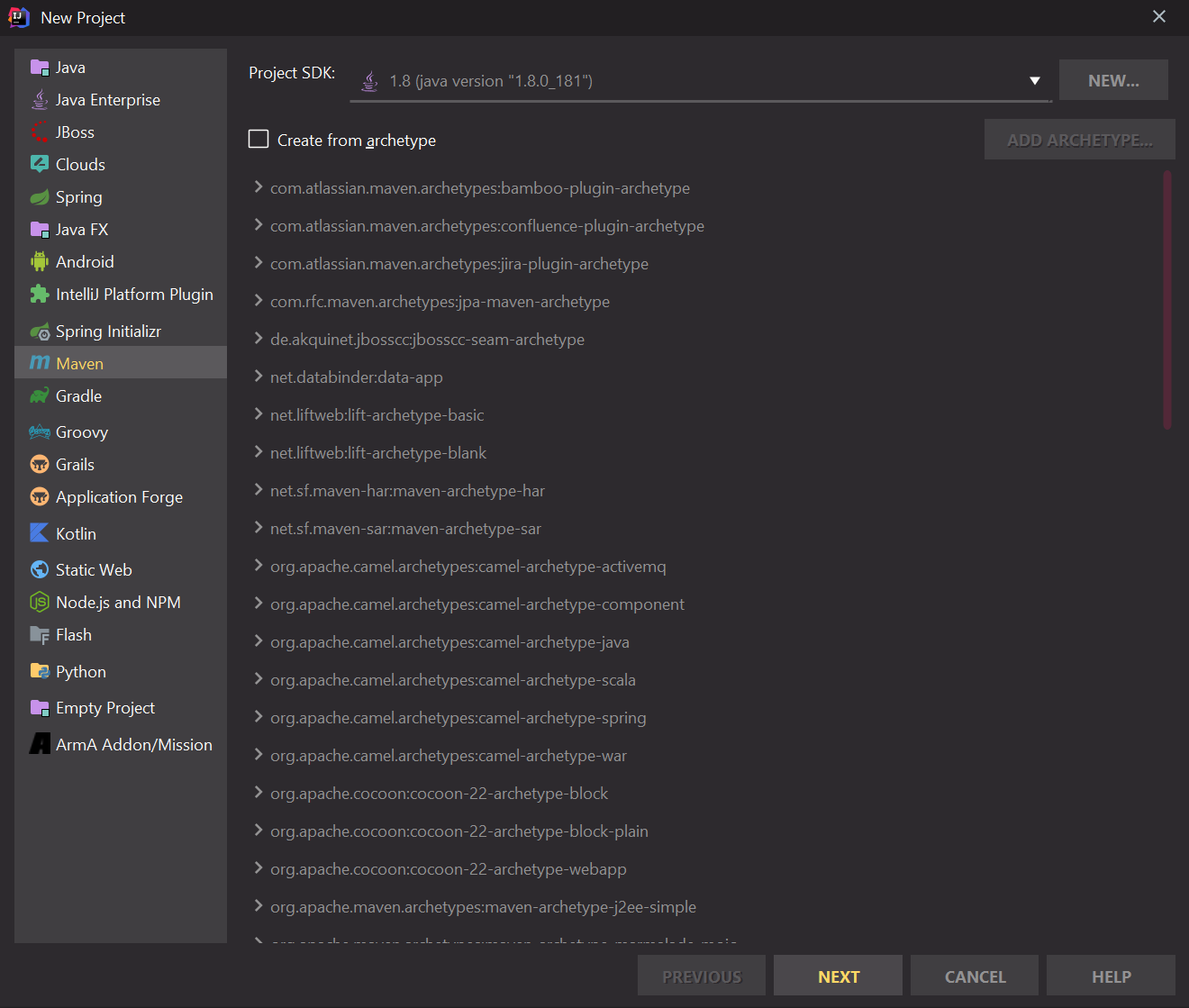Image resolution: width=1189 pixels, height=1008 pixels.
Task: Choose Empty Project label
Action: [x=105, y=708]
